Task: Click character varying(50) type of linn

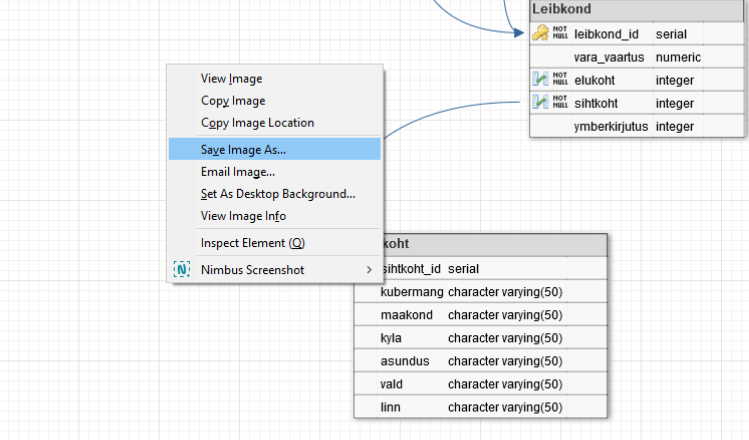Action: click(x=505, y=407)
